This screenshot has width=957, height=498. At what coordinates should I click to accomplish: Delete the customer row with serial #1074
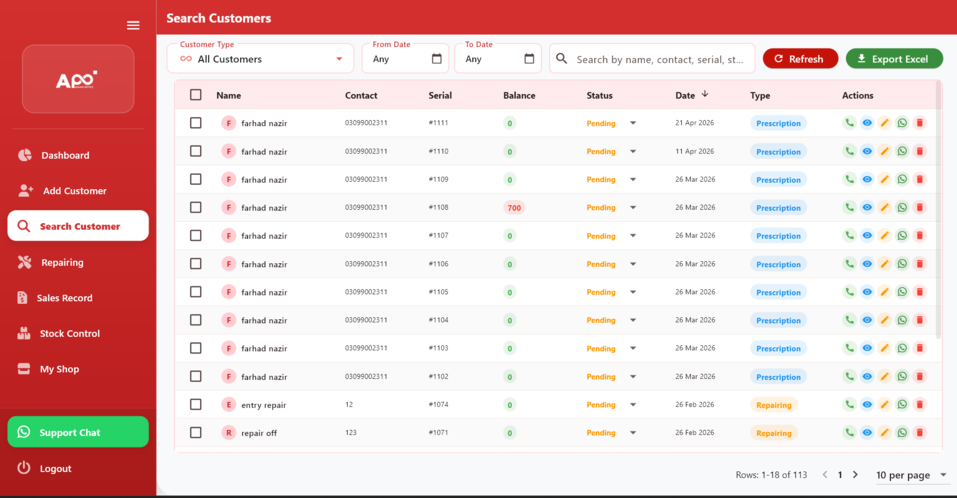(x=920, y=405)
